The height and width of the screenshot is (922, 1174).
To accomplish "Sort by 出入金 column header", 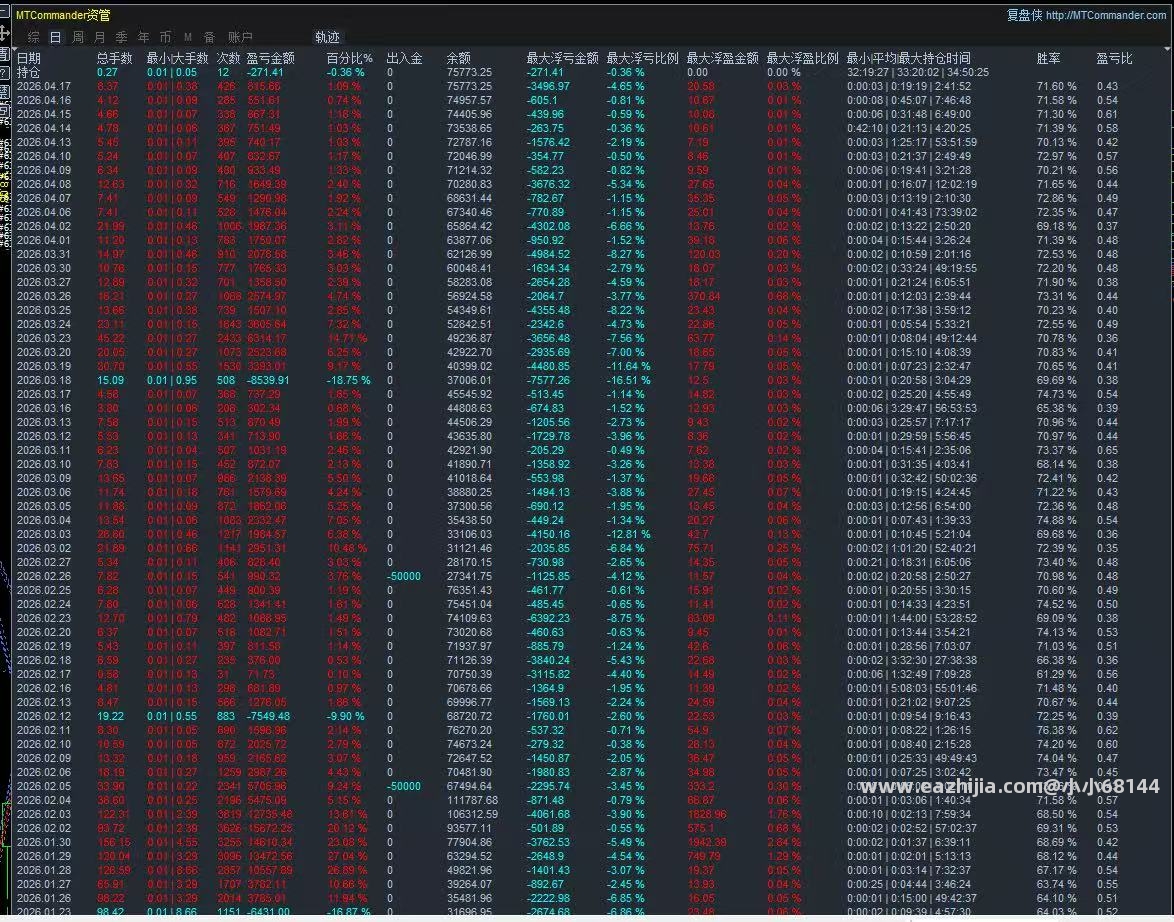I will click(404, 58).
